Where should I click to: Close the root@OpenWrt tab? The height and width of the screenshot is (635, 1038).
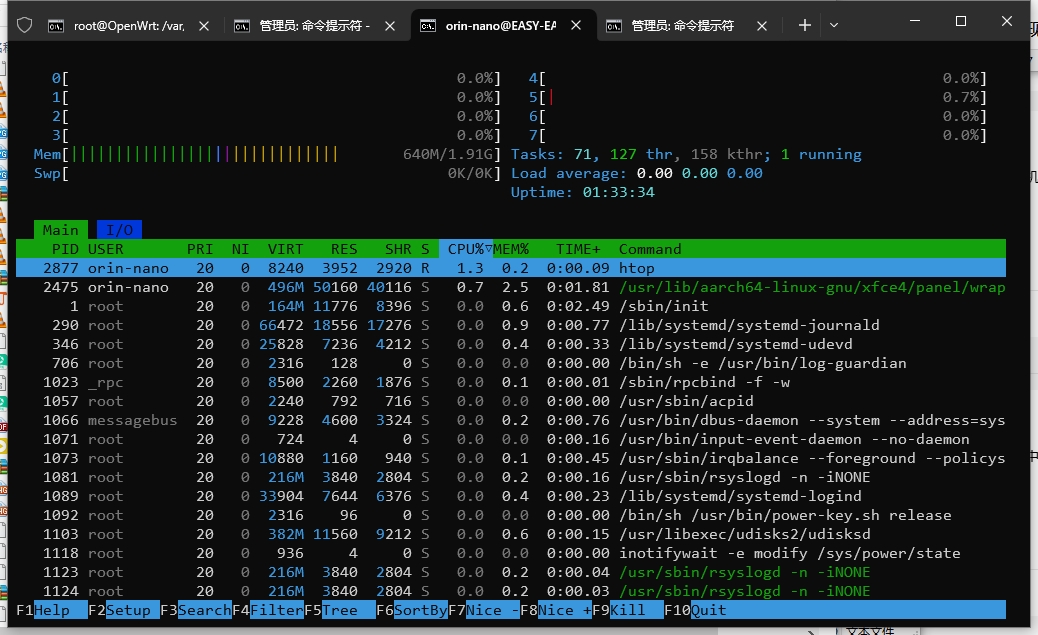click(x=204, y=25)
